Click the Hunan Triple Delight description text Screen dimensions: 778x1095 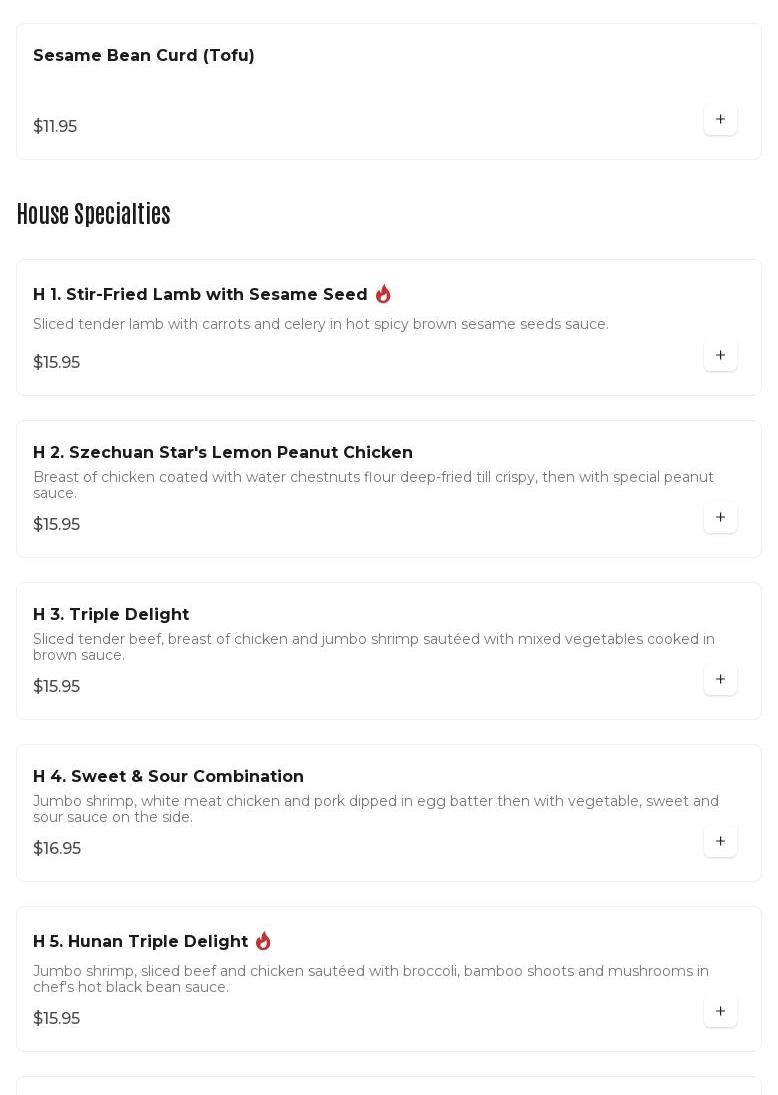371,978
